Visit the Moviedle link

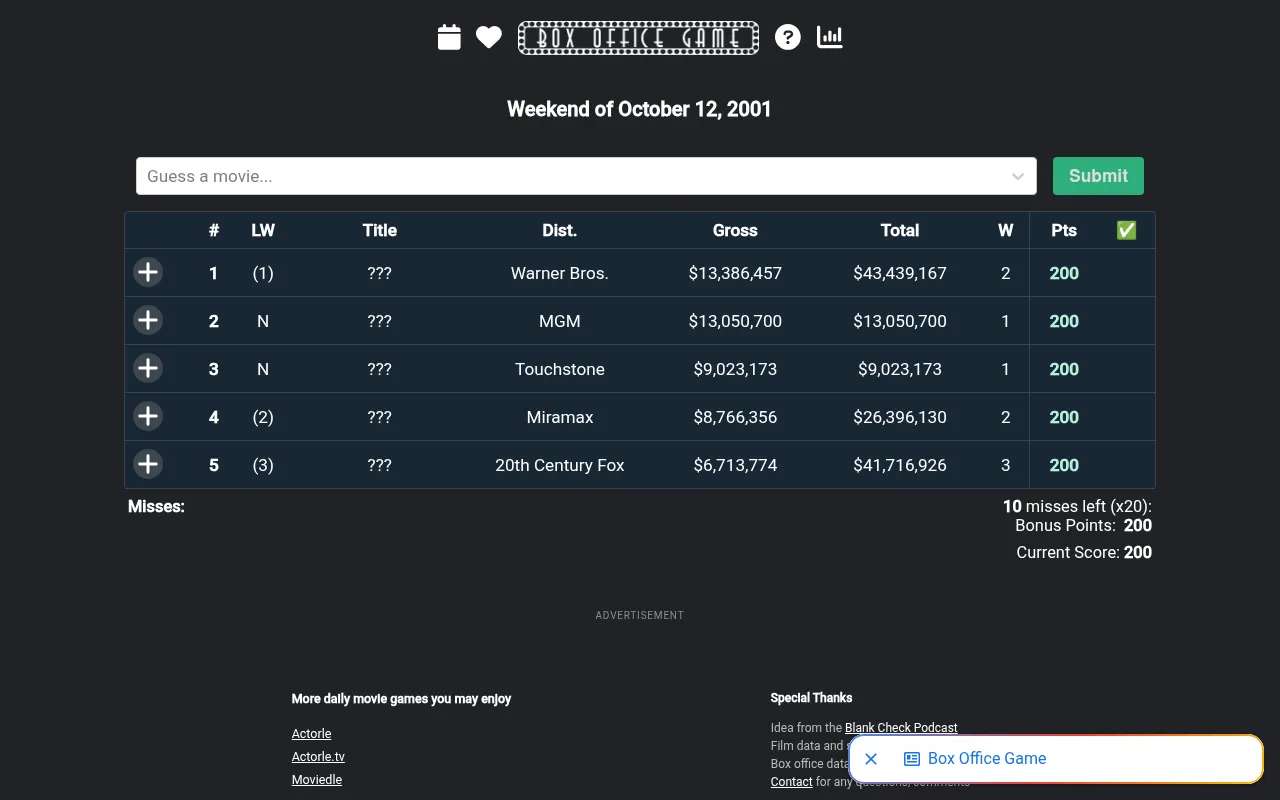pyautogui.click(x=317, y=779)
